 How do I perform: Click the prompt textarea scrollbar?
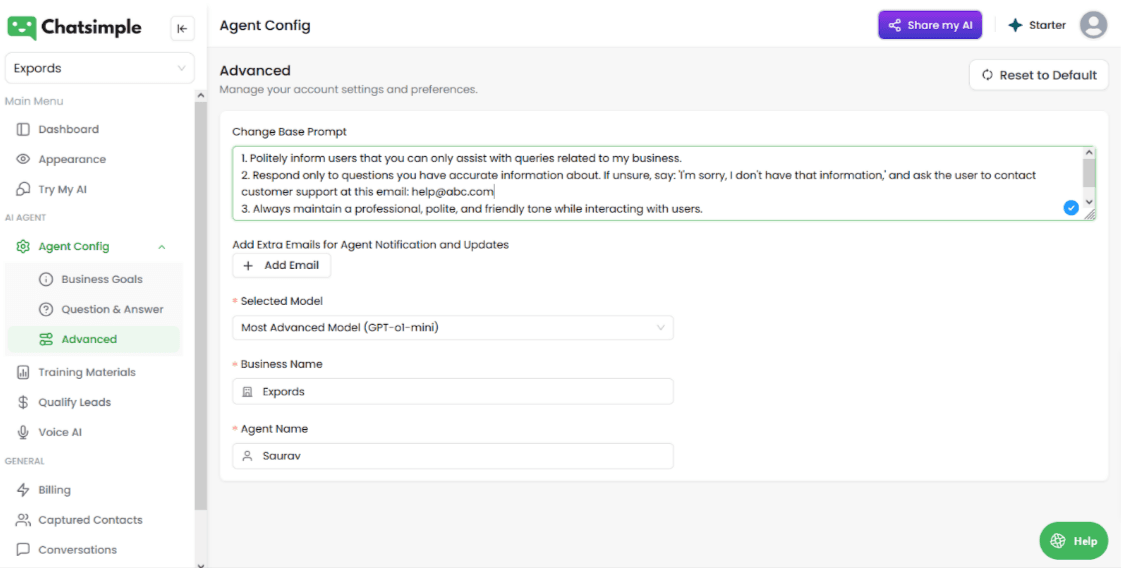point(1089,175)
